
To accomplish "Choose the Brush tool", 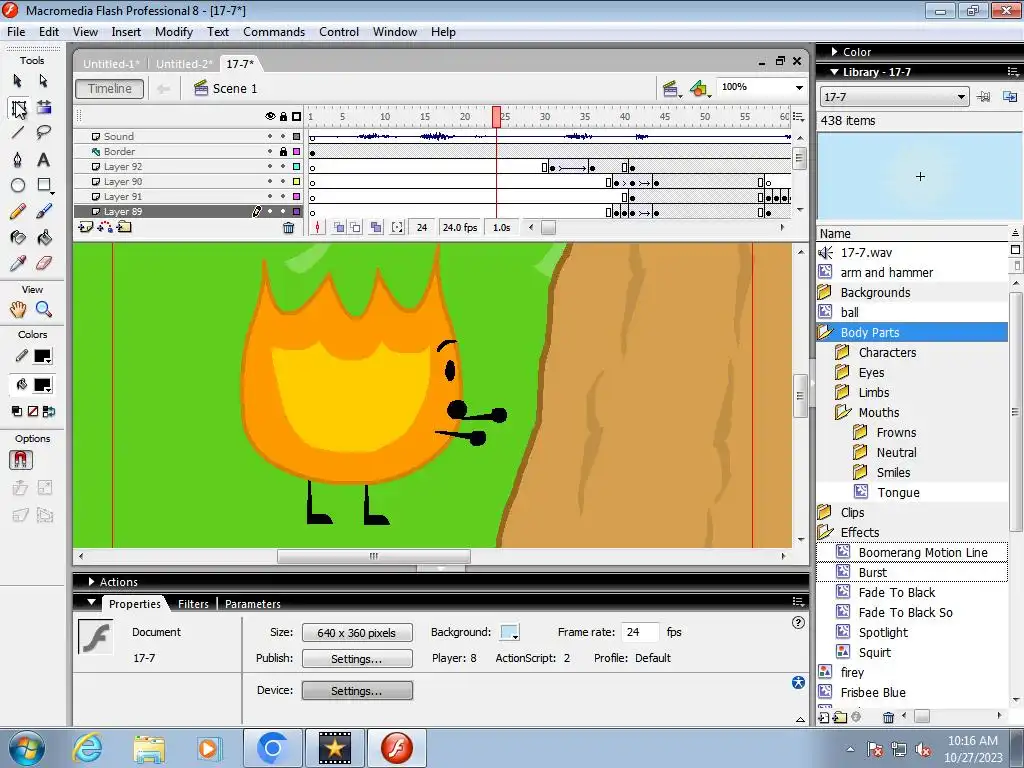I will tap(44, 212).
